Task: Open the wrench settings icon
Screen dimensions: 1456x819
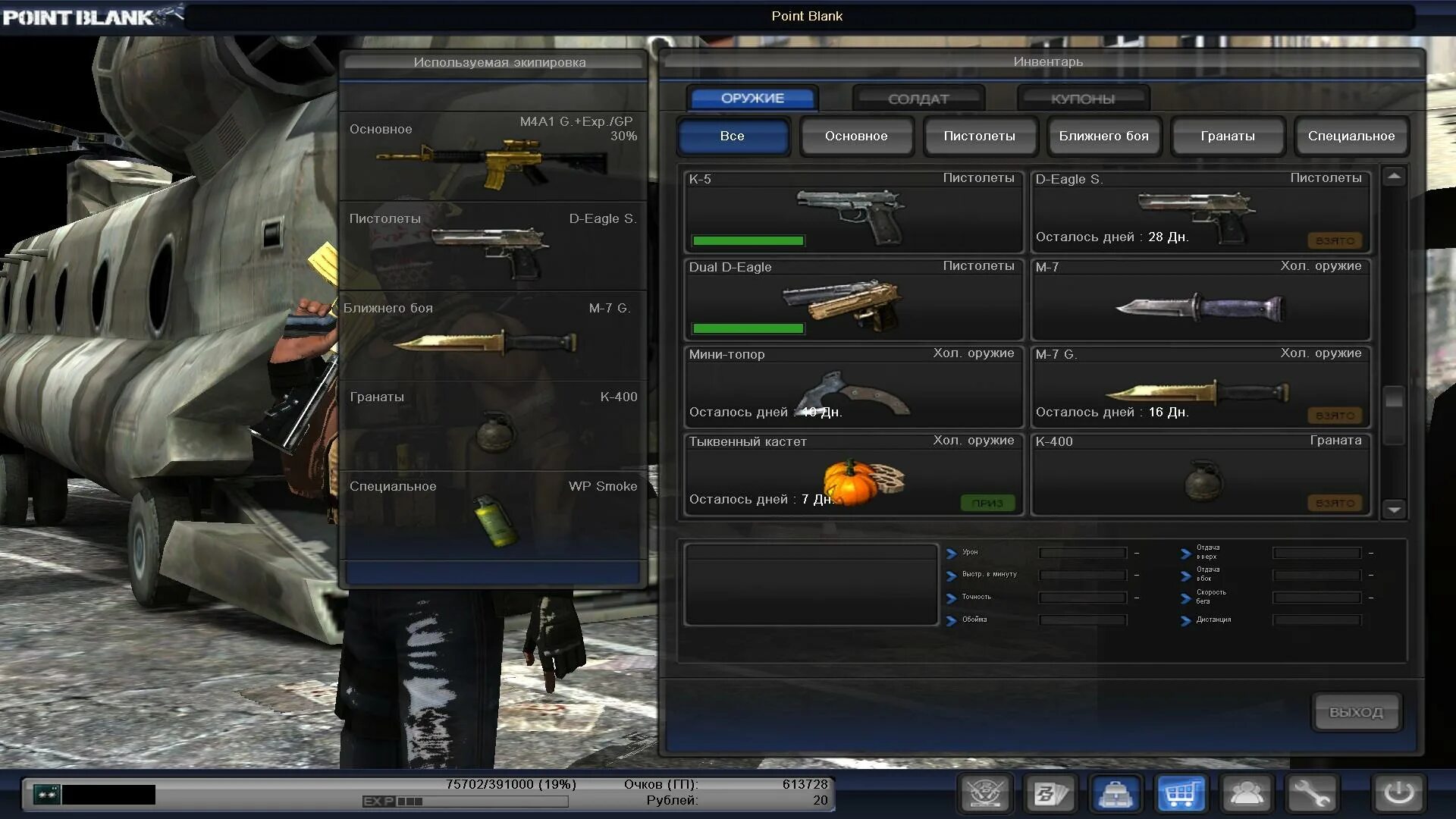Action: coord(1311,794)
